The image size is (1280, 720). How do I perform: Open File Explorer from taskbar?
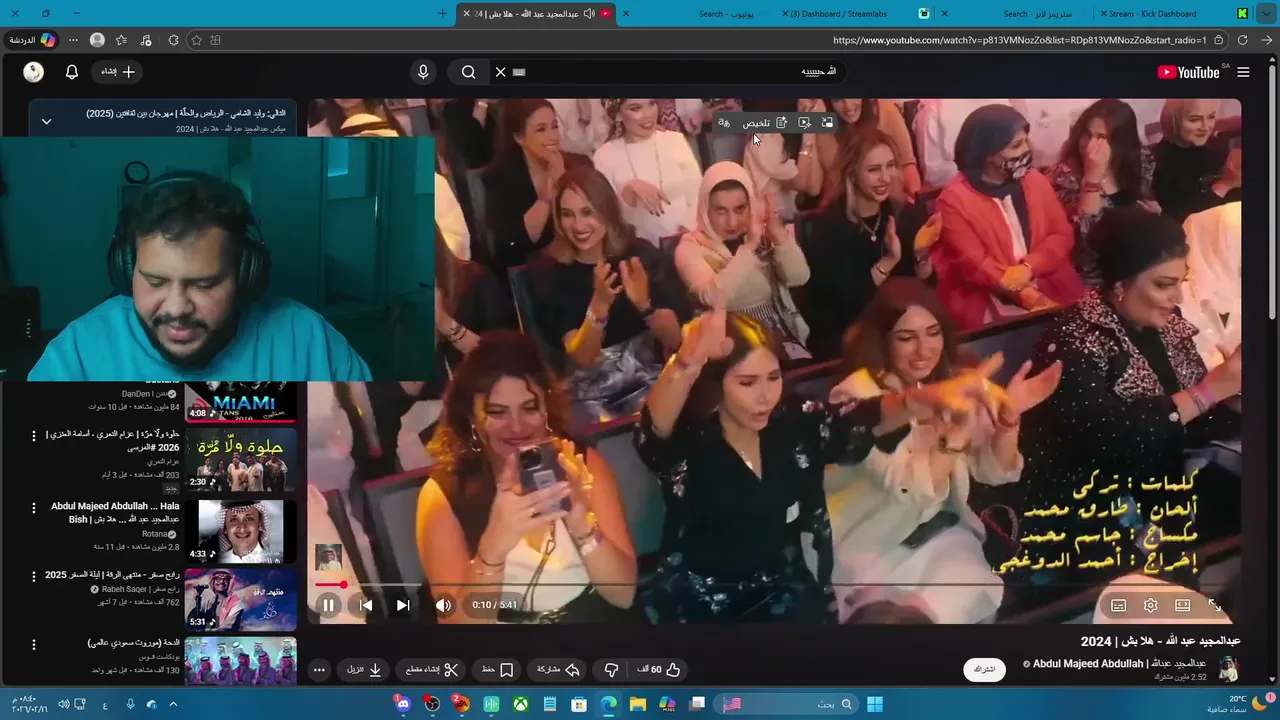click(637, 704)
